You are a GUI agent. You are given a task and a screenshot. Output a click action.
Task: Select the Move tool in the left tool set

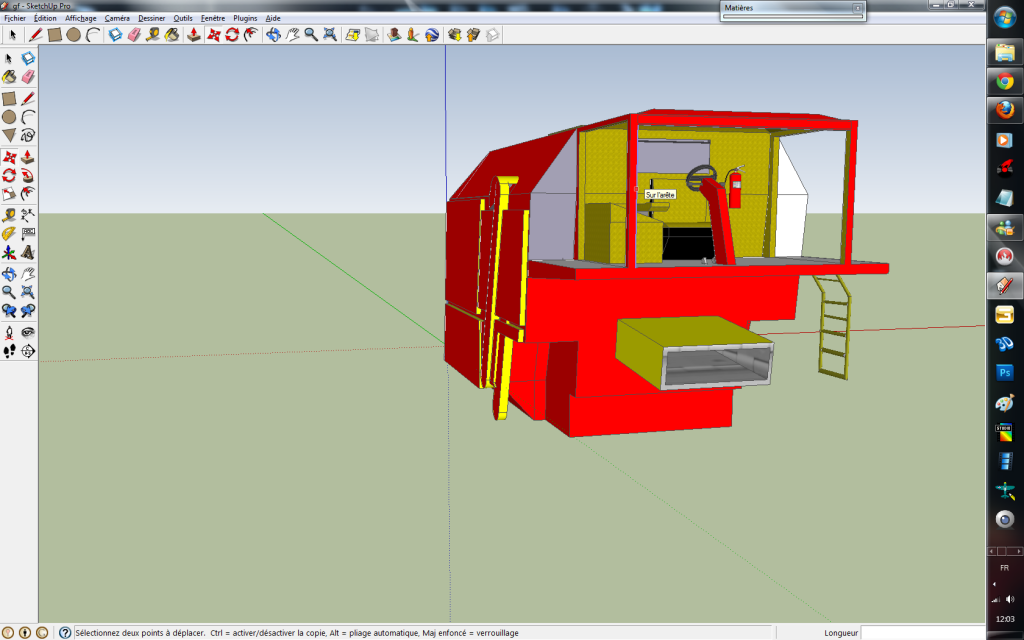point(9,157)
